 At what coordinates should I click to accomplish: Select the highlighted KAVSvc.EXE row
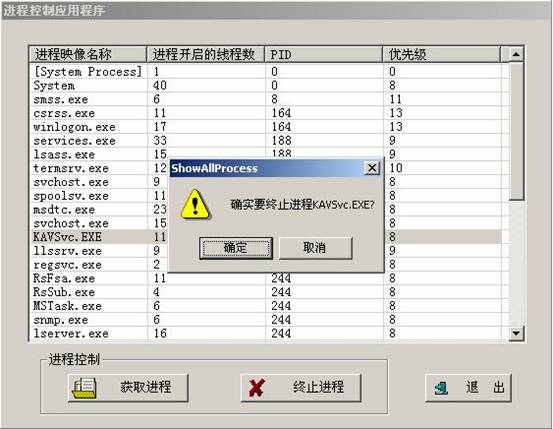click(265, 237)
